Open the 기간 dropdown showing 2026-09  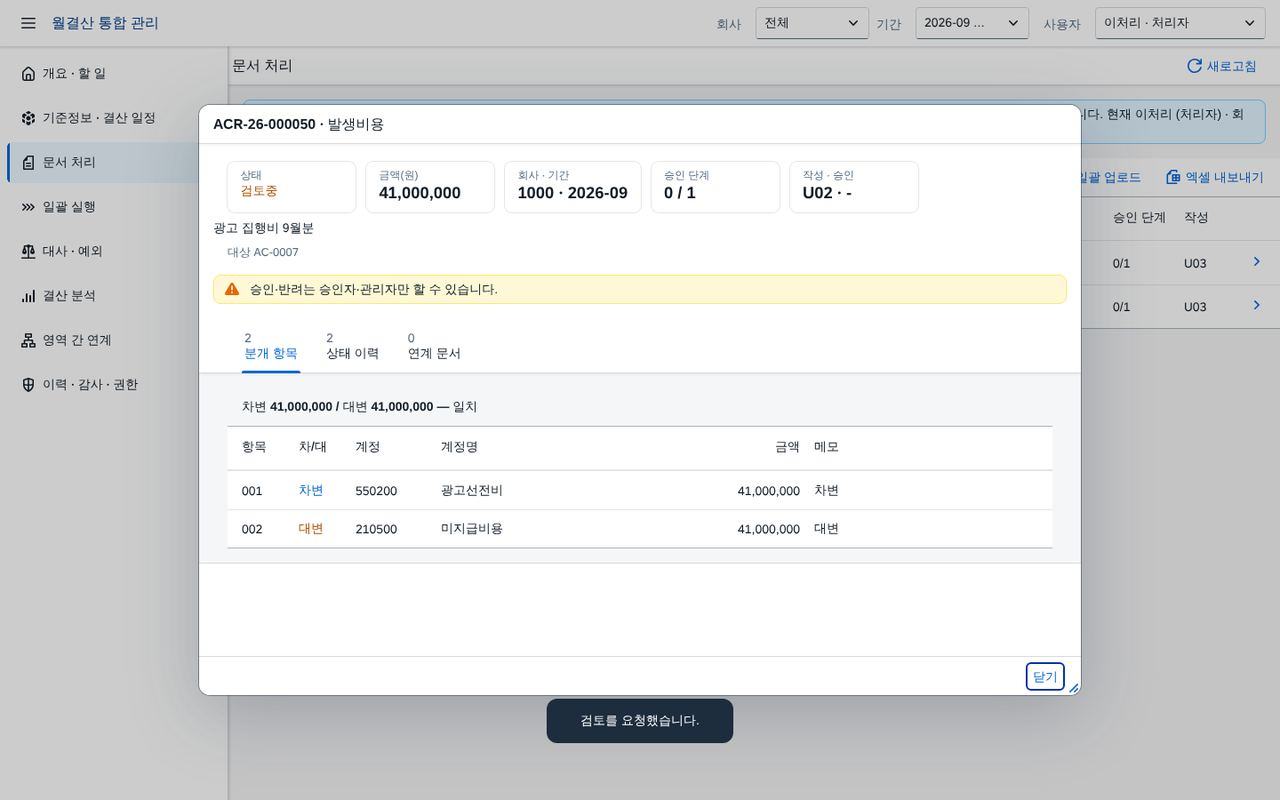point(972,23)
